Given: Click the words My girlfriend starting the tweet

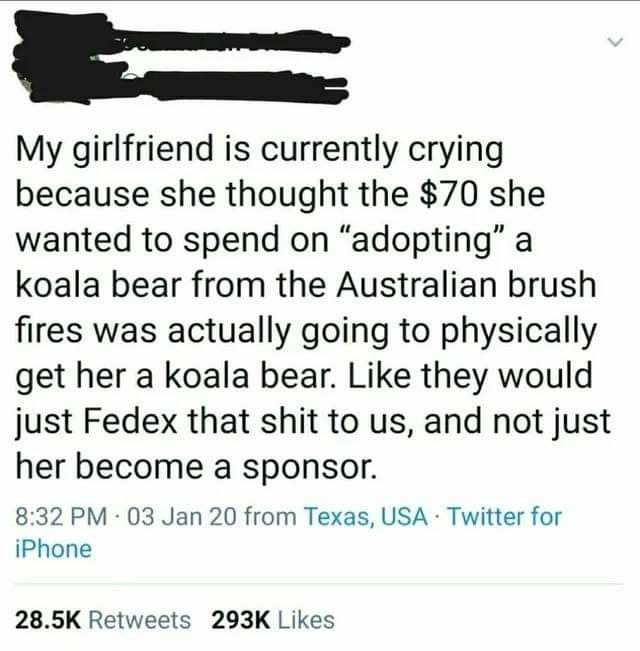Looking at the screenshot, I should 115,150.
